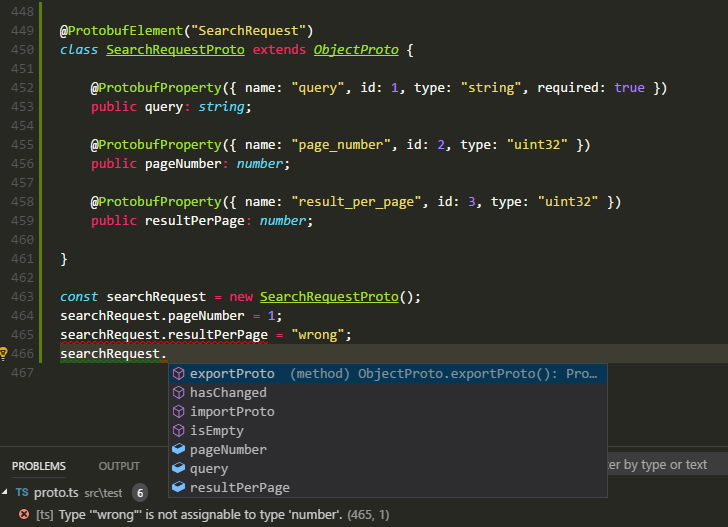This screenshot has height=527, width=728.
Task: Select the exportProto method suggestion
Action: coord(388,374)
